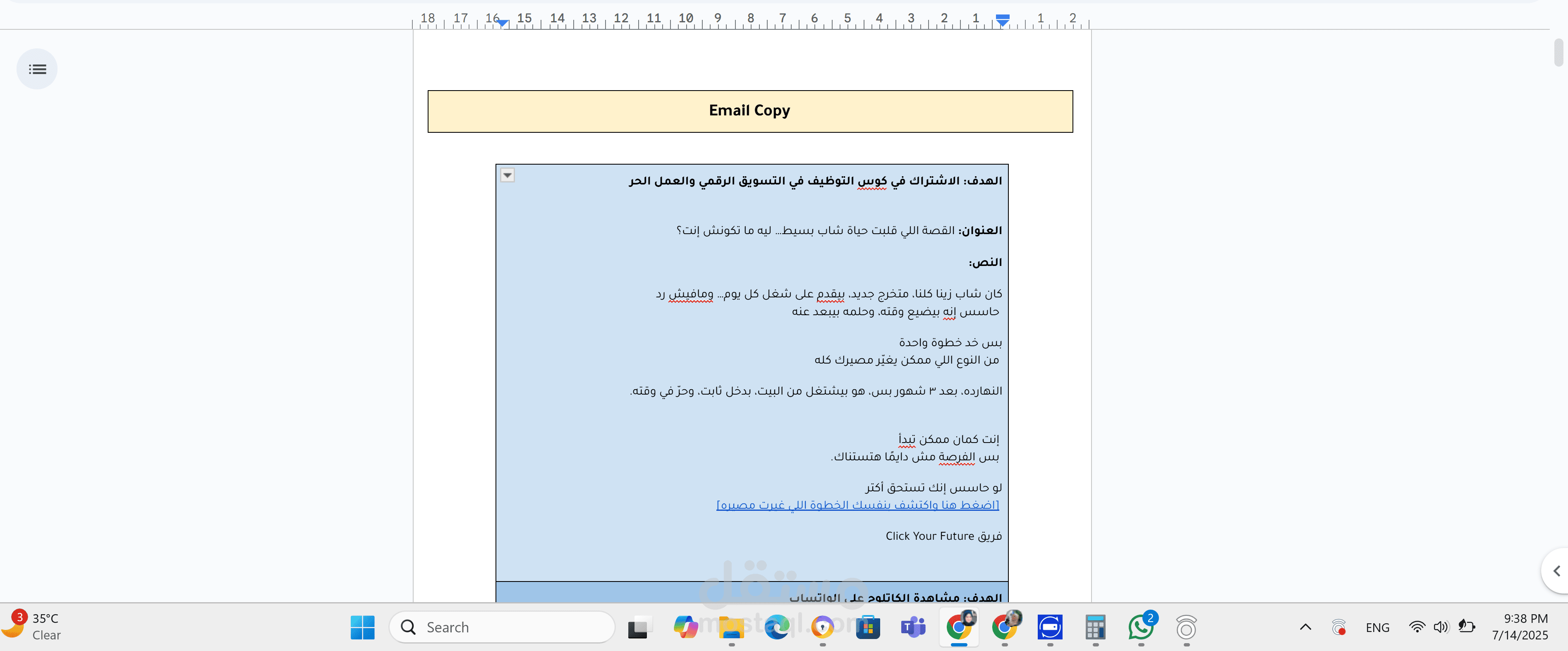1568x651 pixels.
Task: Open the yellow keyhole app in taskbar
Action: [822, 627]
